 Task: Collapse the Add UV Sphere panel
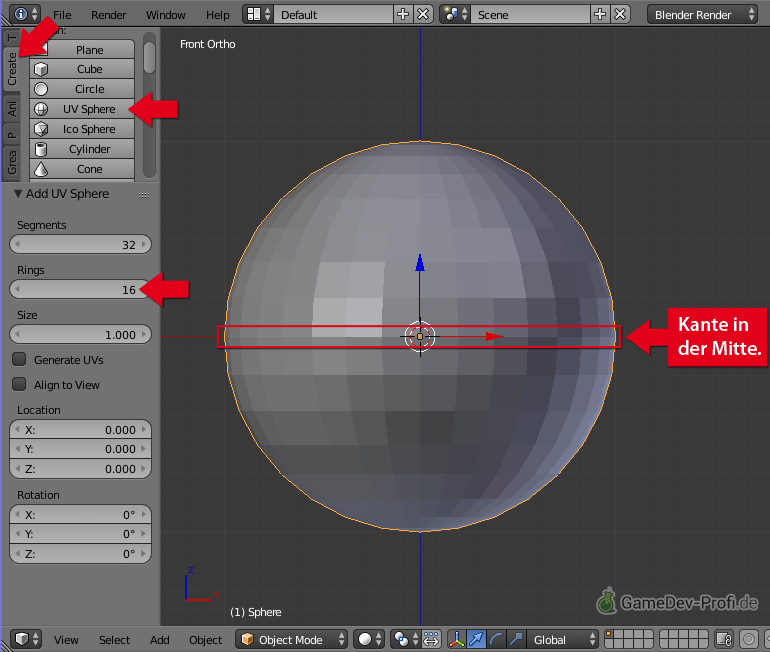tap(18, 194)
